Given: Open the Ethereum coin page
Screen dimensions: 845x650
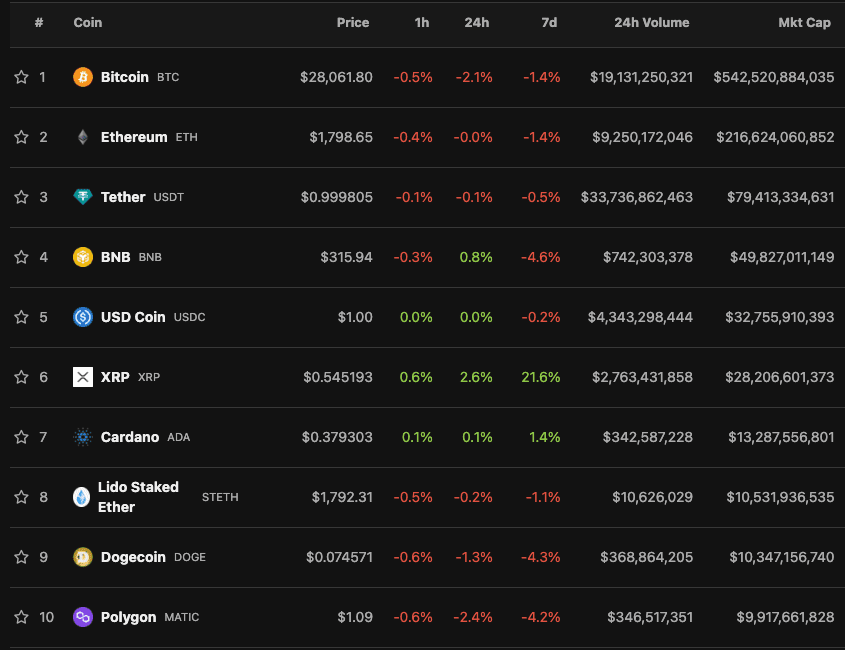Looking at the screenshot, I should tap(134, 137).
